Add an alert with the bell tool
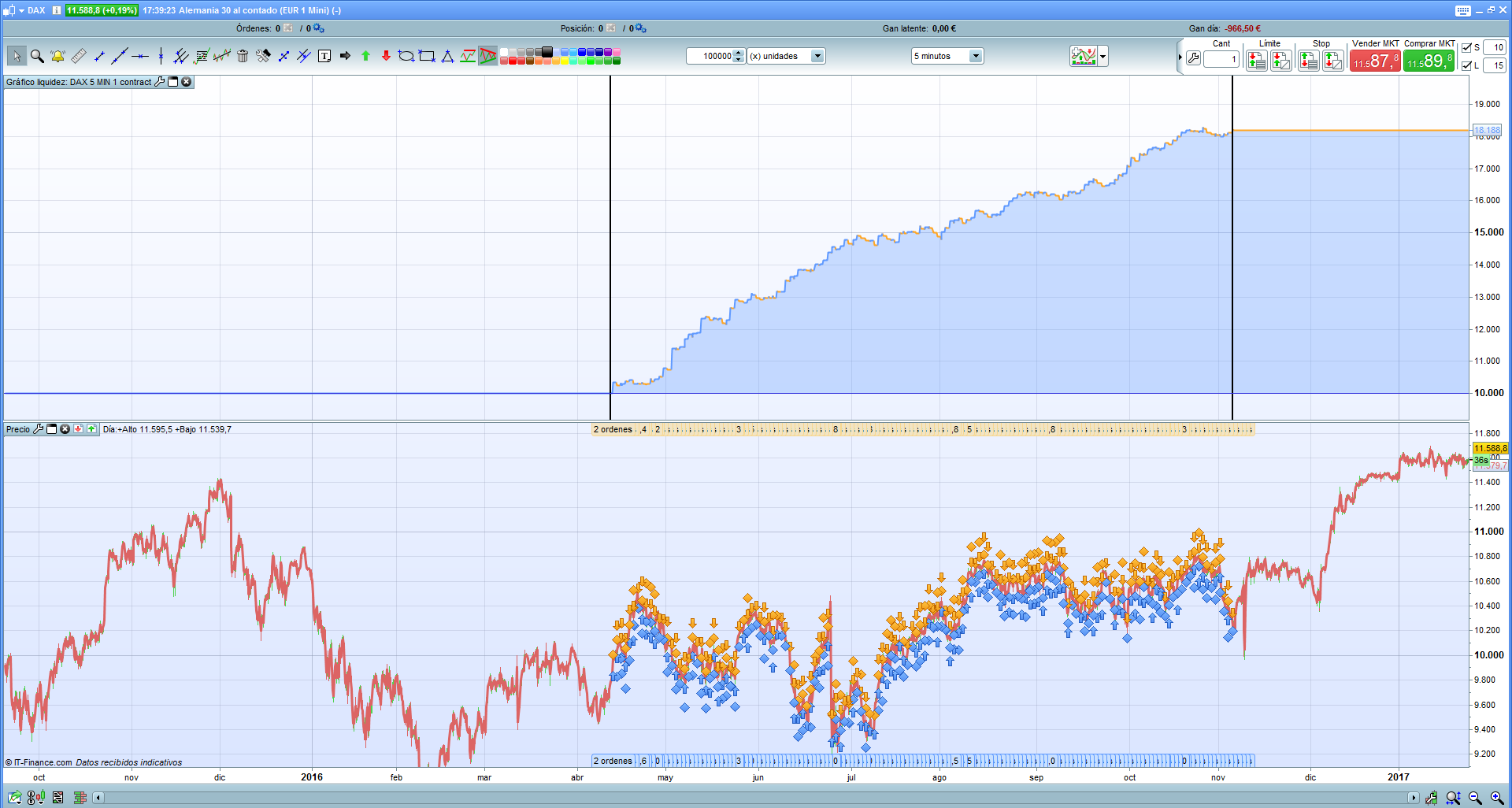Image resolution: width=1512 pixels, height=808 pixels. pos(57,56)
